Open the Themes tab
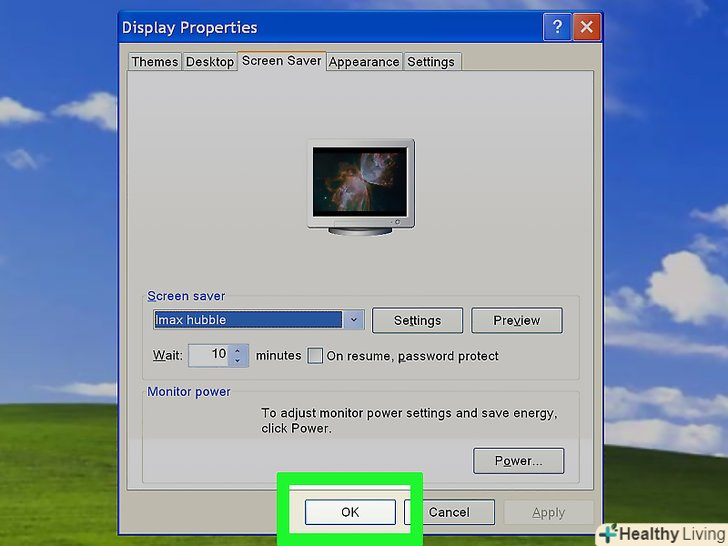The height and width of the screenshot is (546, 728). coord(154,62)
